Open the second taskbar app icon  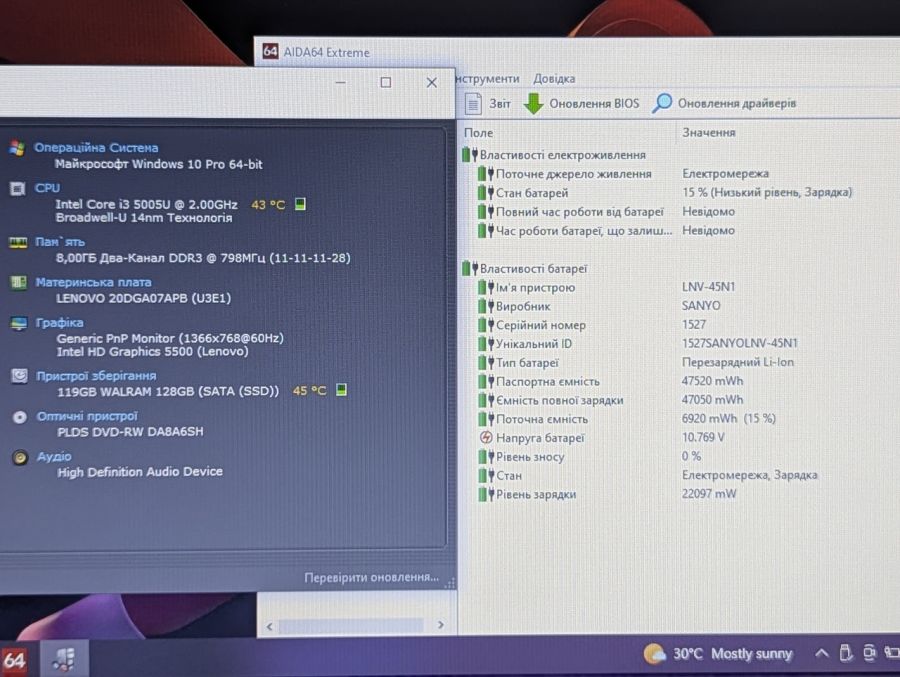pyautogui.click(x=64, y=659)
